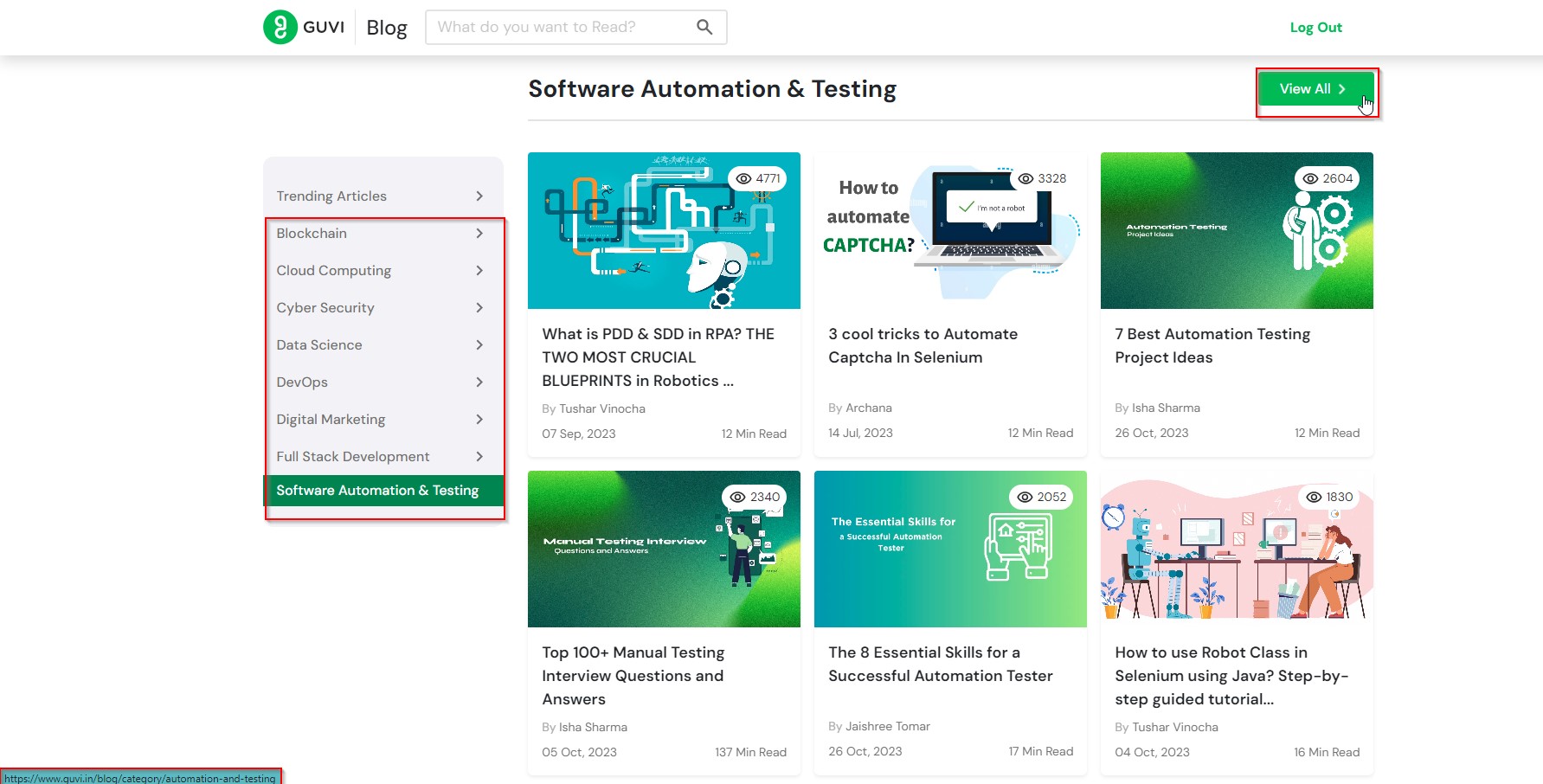Open the Cloud Computing category
Viewport: 1543px width, 784px height.
tap(334, 271)
